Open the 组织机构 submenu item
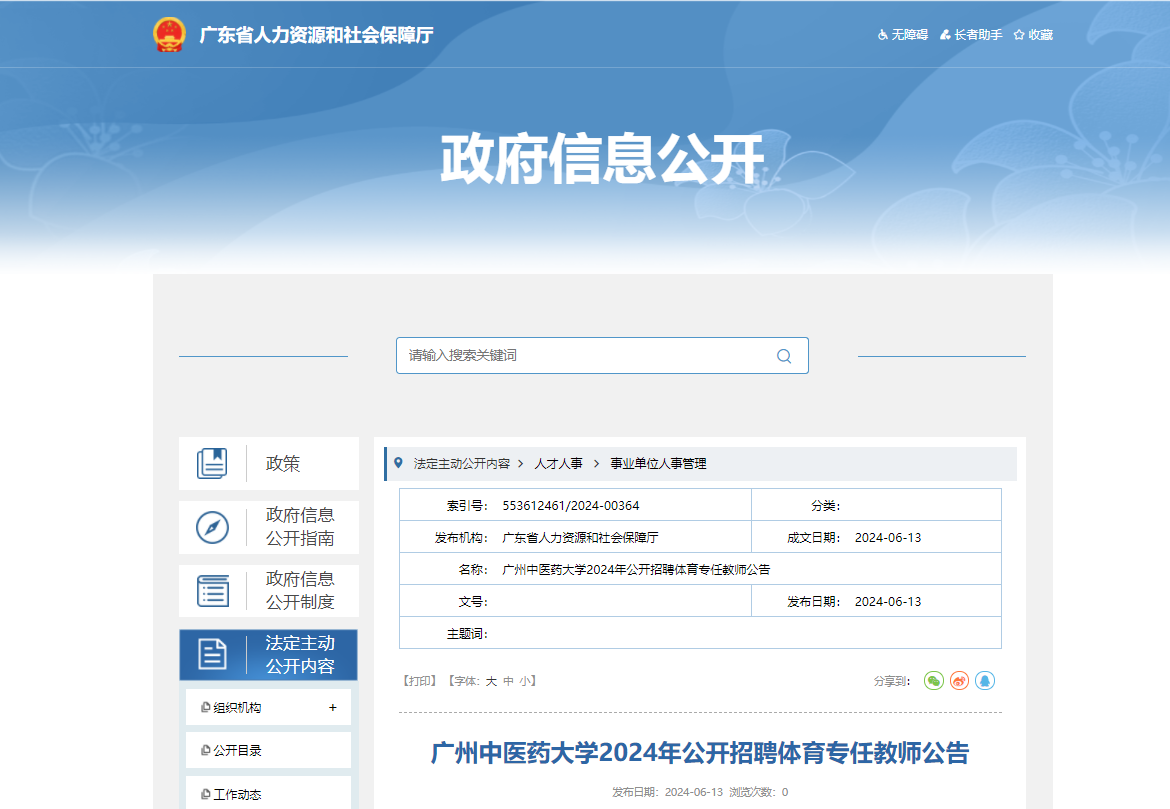Screen dimensions: 1170x809 269,708
